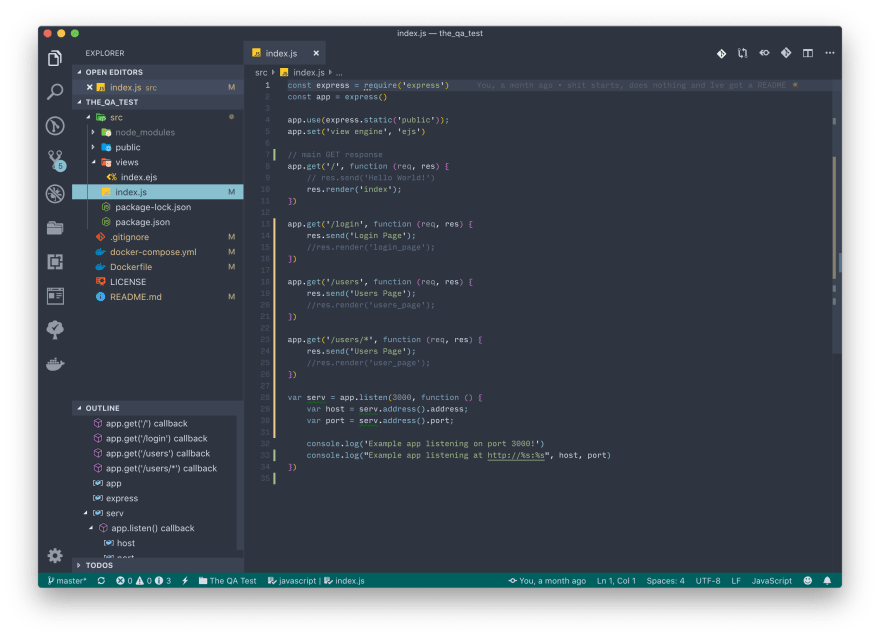Collapse the views folder
The width and height of the screenshot is (880, 638).
click(x=93, y=162)
